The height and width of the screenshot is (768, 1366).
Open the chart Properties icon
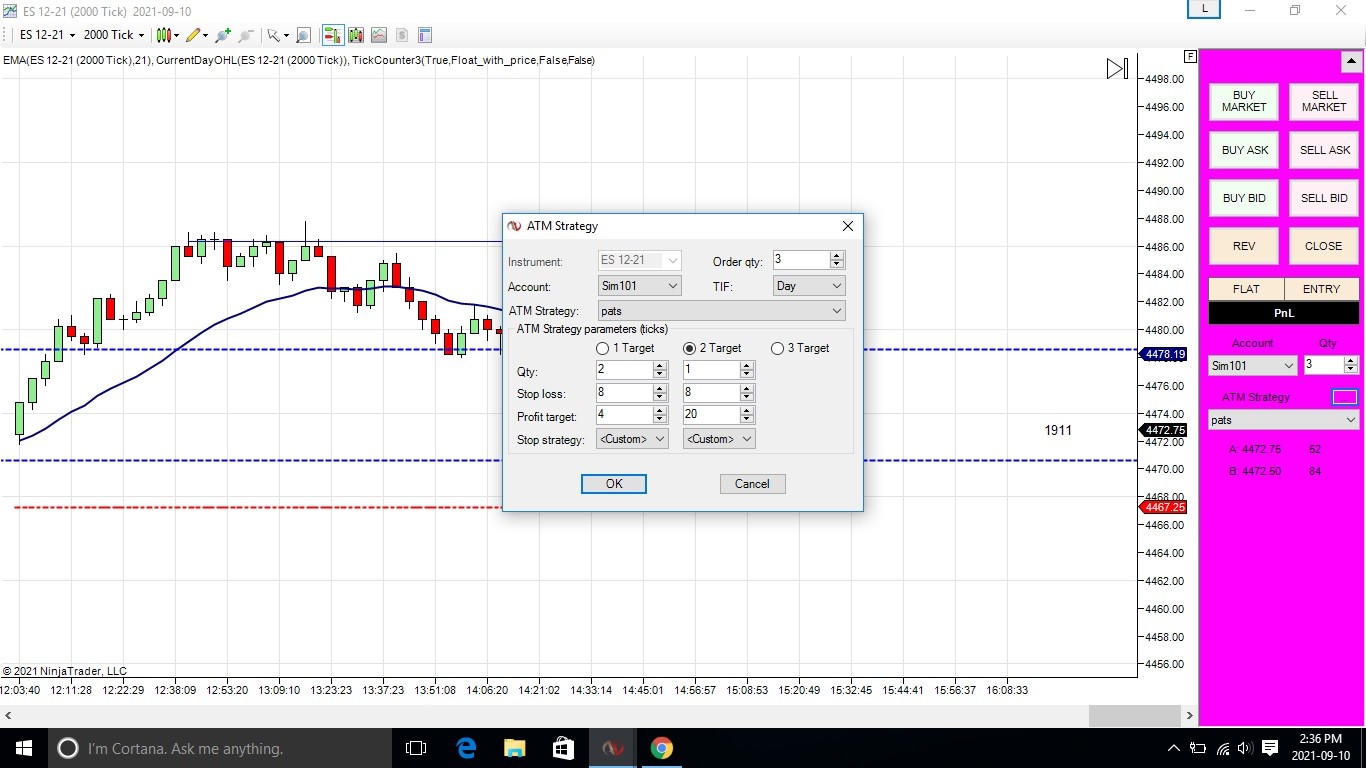(x=425, y=35)
